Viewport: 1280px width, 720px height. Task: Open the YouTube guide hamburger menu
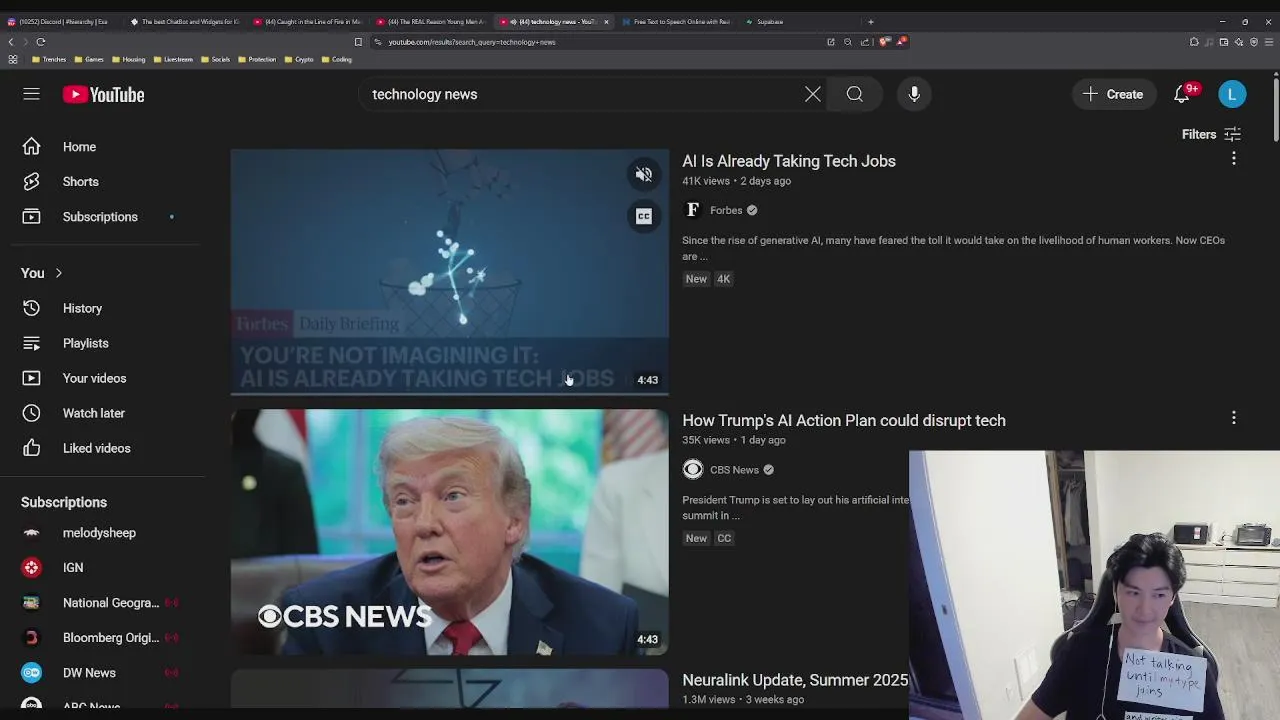point(31,94)
